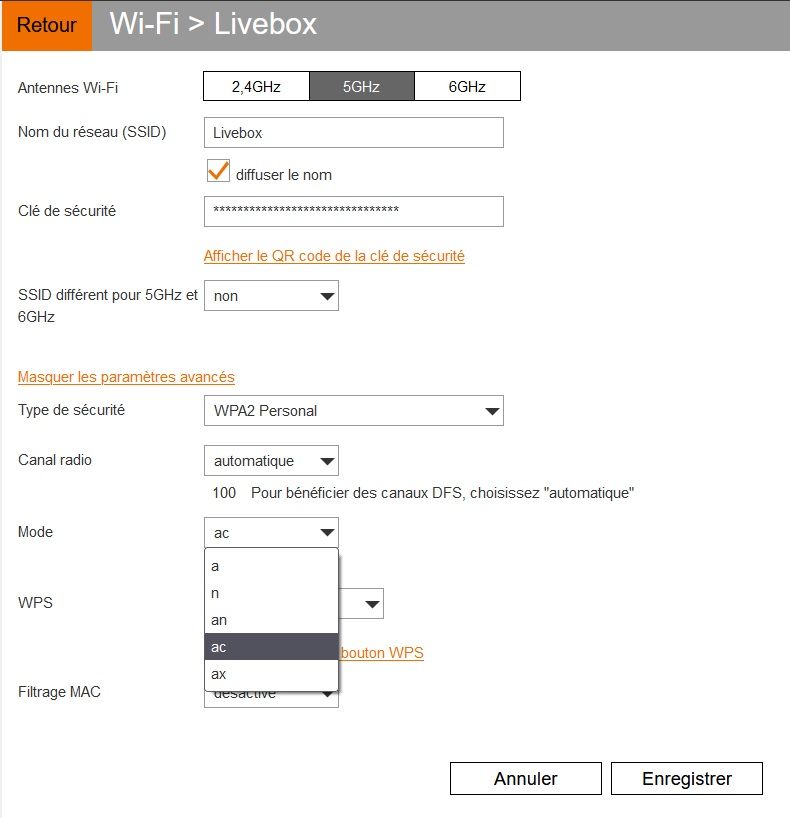Image resolution: width=790 pixels, height=818 pixels.
Task: Click the network name SSID field
Action: 353,133
